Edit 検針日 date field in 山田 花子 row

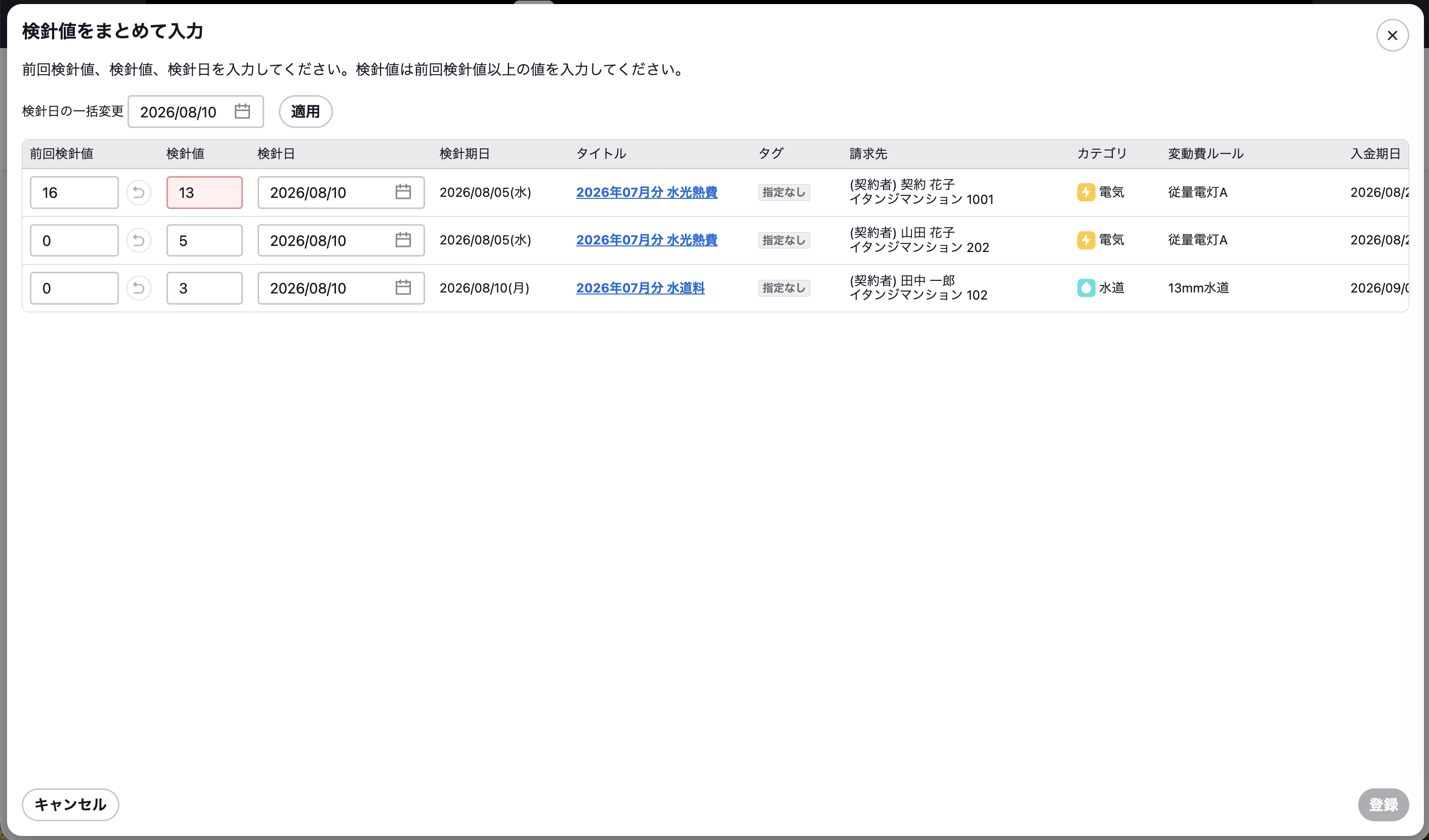[341, 240]
